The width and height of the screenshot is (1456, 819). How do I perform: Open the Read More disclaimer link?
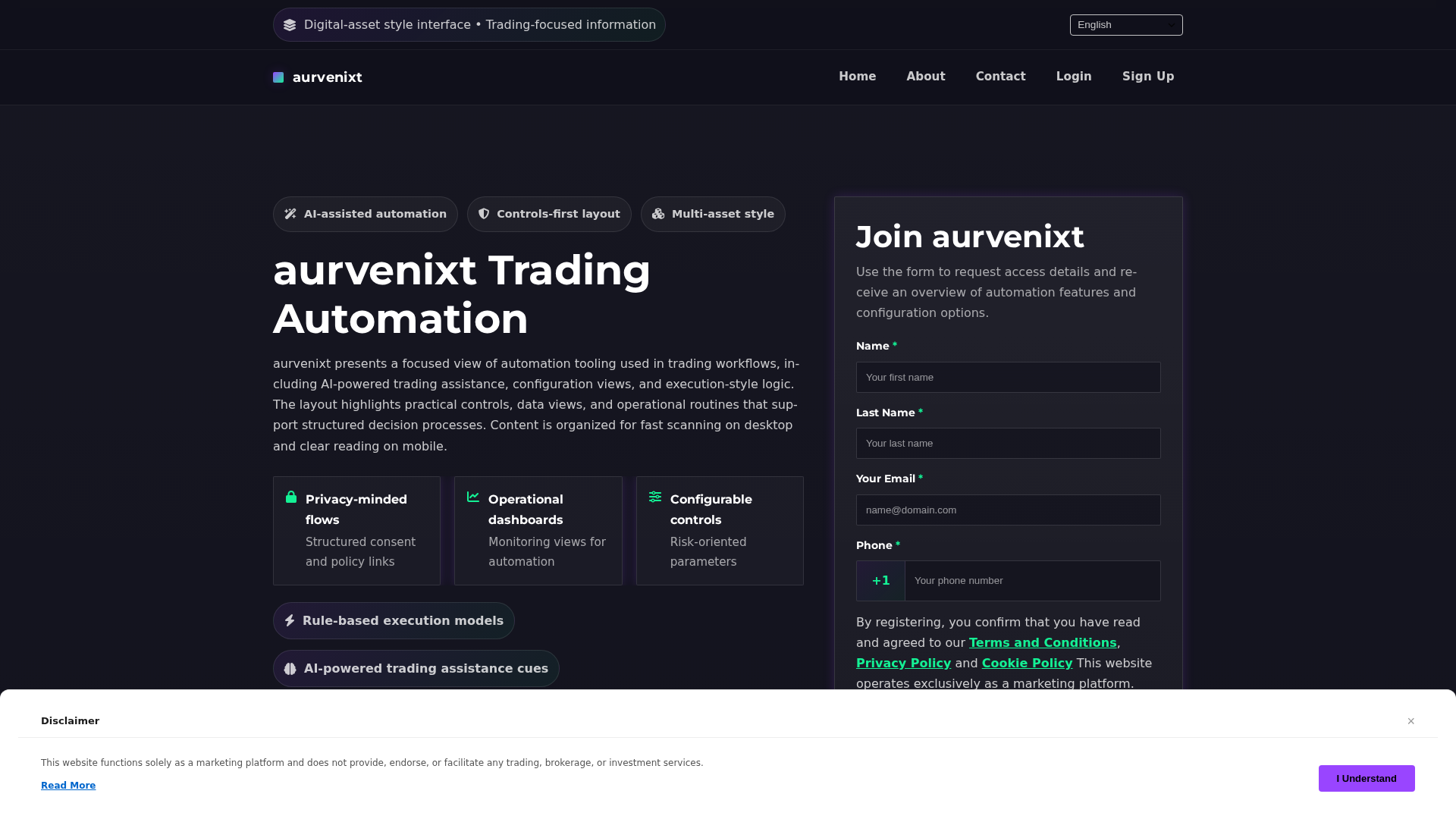(x=68, y=786)
